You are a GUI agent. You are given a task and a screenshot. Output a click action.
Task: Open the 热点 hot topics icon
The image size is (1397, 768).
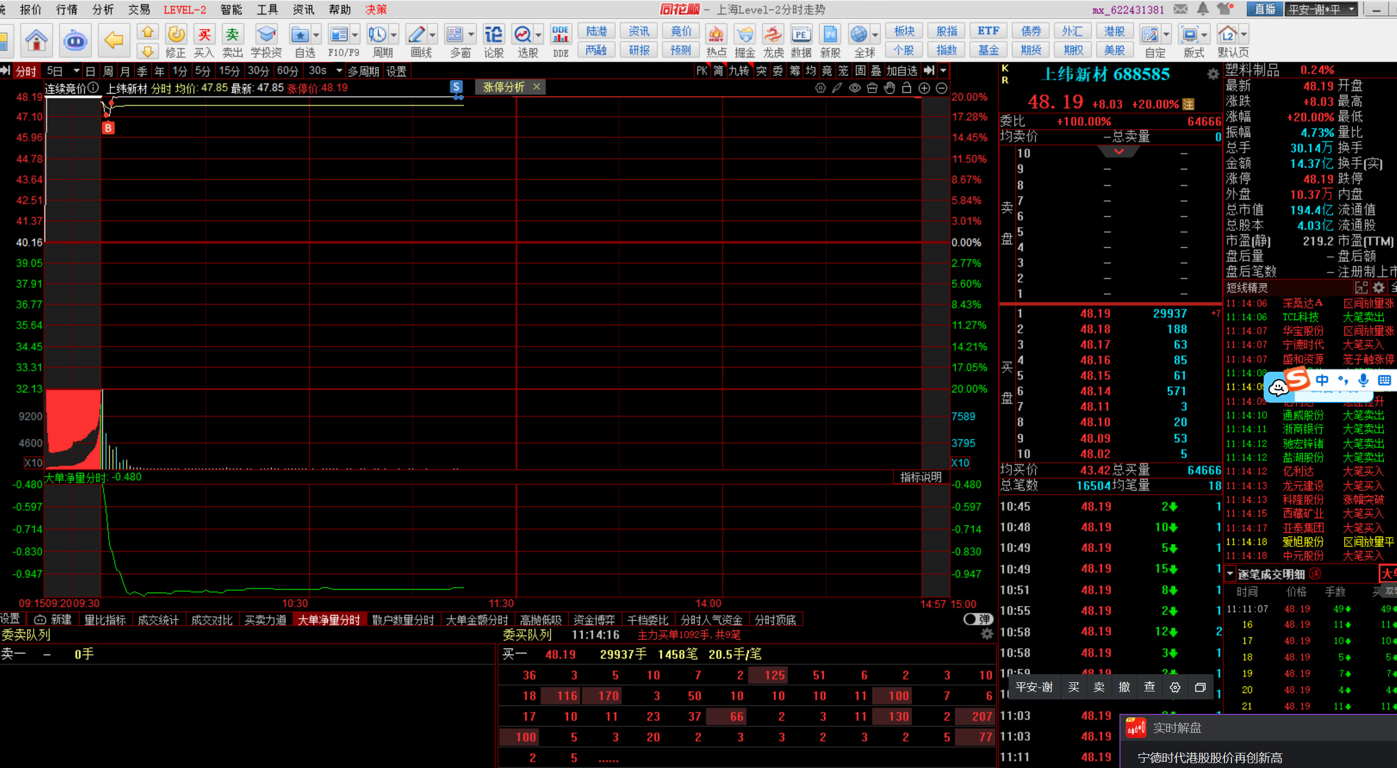(716, 40)
